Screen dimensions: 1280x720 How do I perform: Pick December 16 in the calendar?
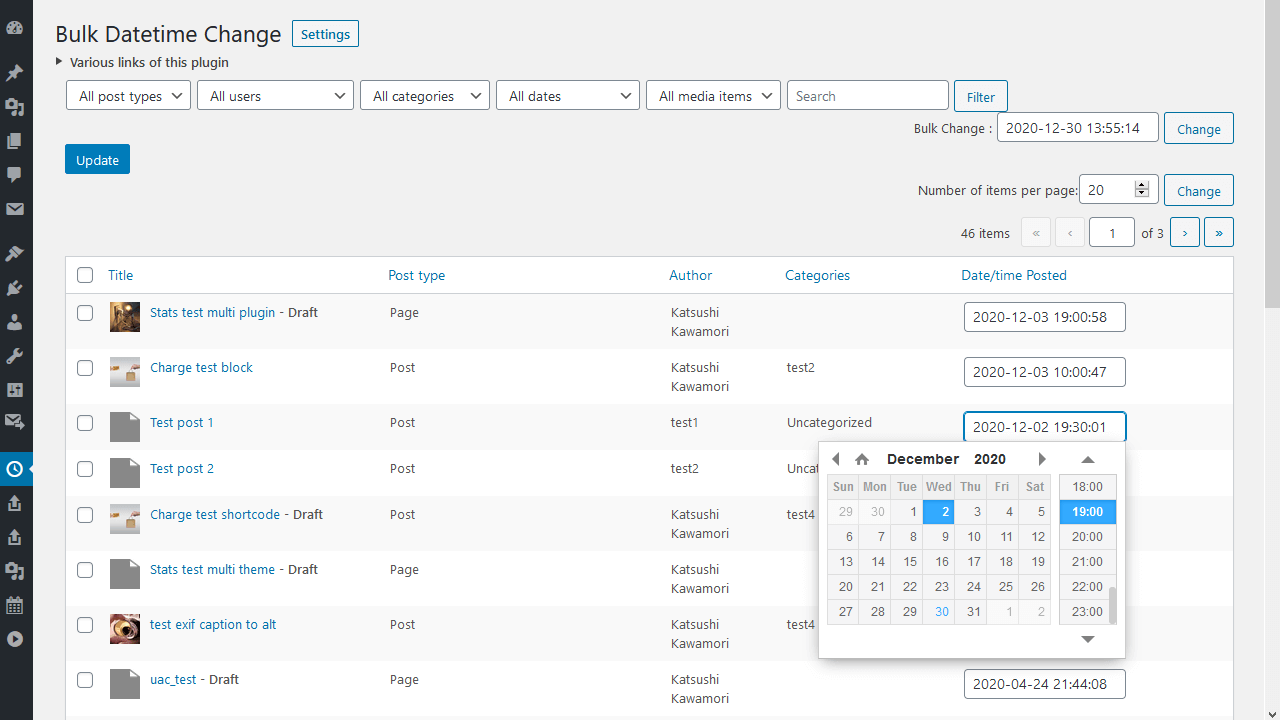[939, 562]
